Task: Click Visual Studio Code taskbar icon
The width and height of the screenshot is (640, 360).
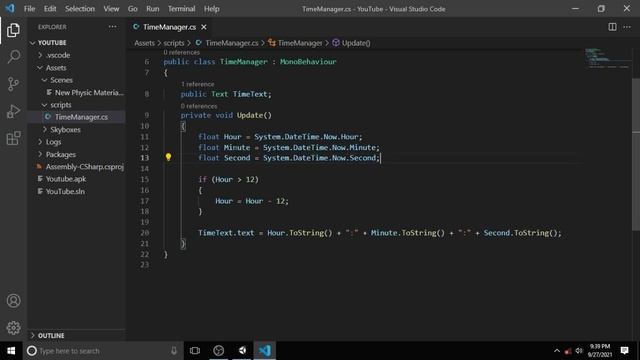Action: tap(264, 351)
